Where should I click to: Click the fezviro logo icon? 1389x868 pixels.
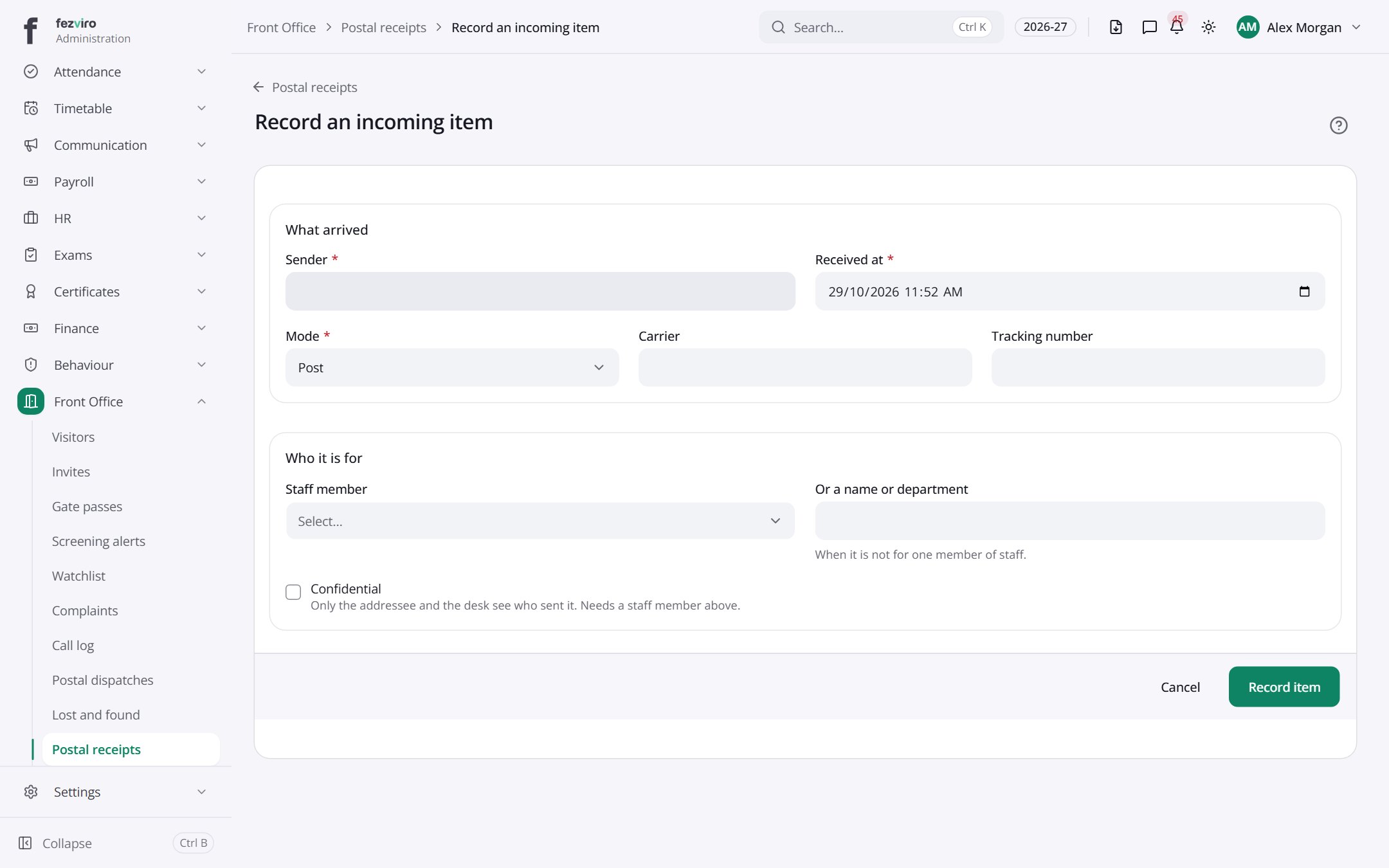(30, 30)
